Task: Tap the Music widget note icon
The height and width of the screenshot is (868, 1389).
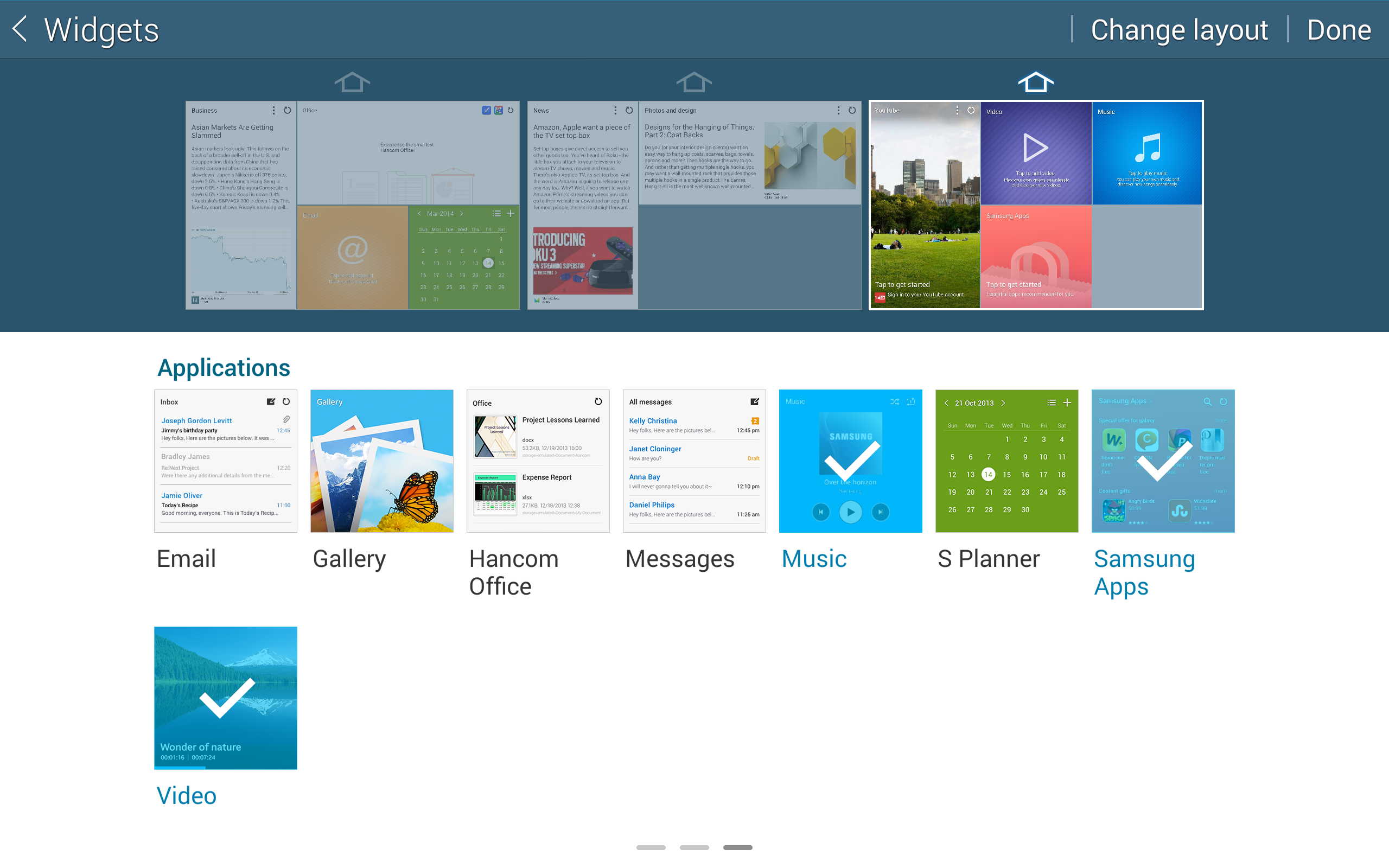Action: (1148, 148)
